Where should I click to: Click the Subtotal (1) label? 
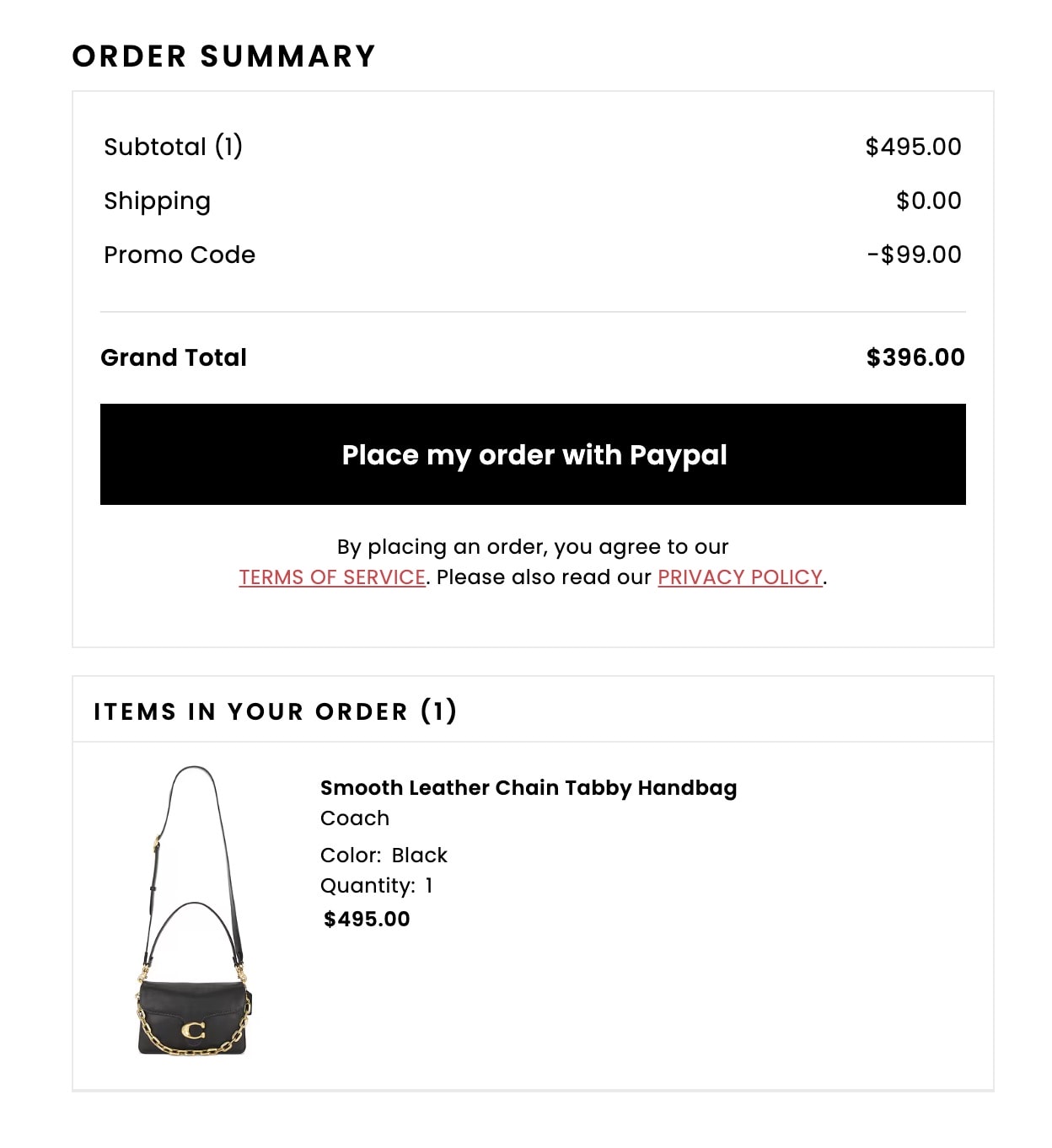coord(173,147)
